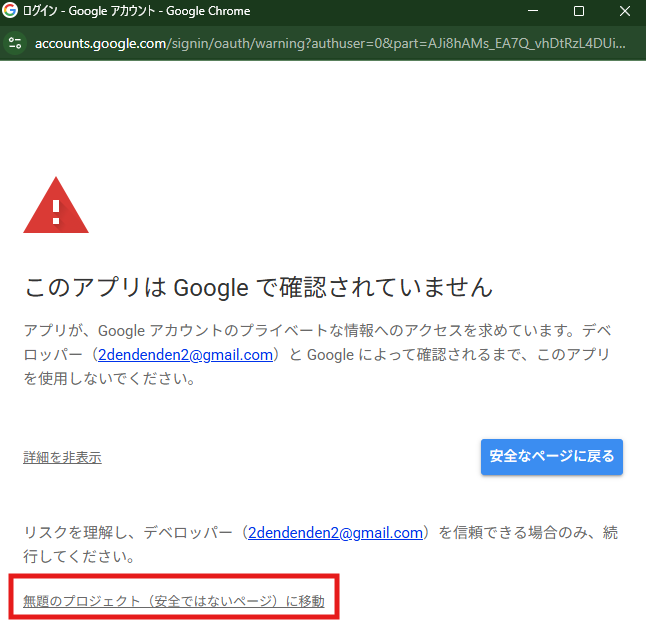Proceed via 無題のプロジェクト（安全ではないページ）に移動 link

tap(174, 601)
